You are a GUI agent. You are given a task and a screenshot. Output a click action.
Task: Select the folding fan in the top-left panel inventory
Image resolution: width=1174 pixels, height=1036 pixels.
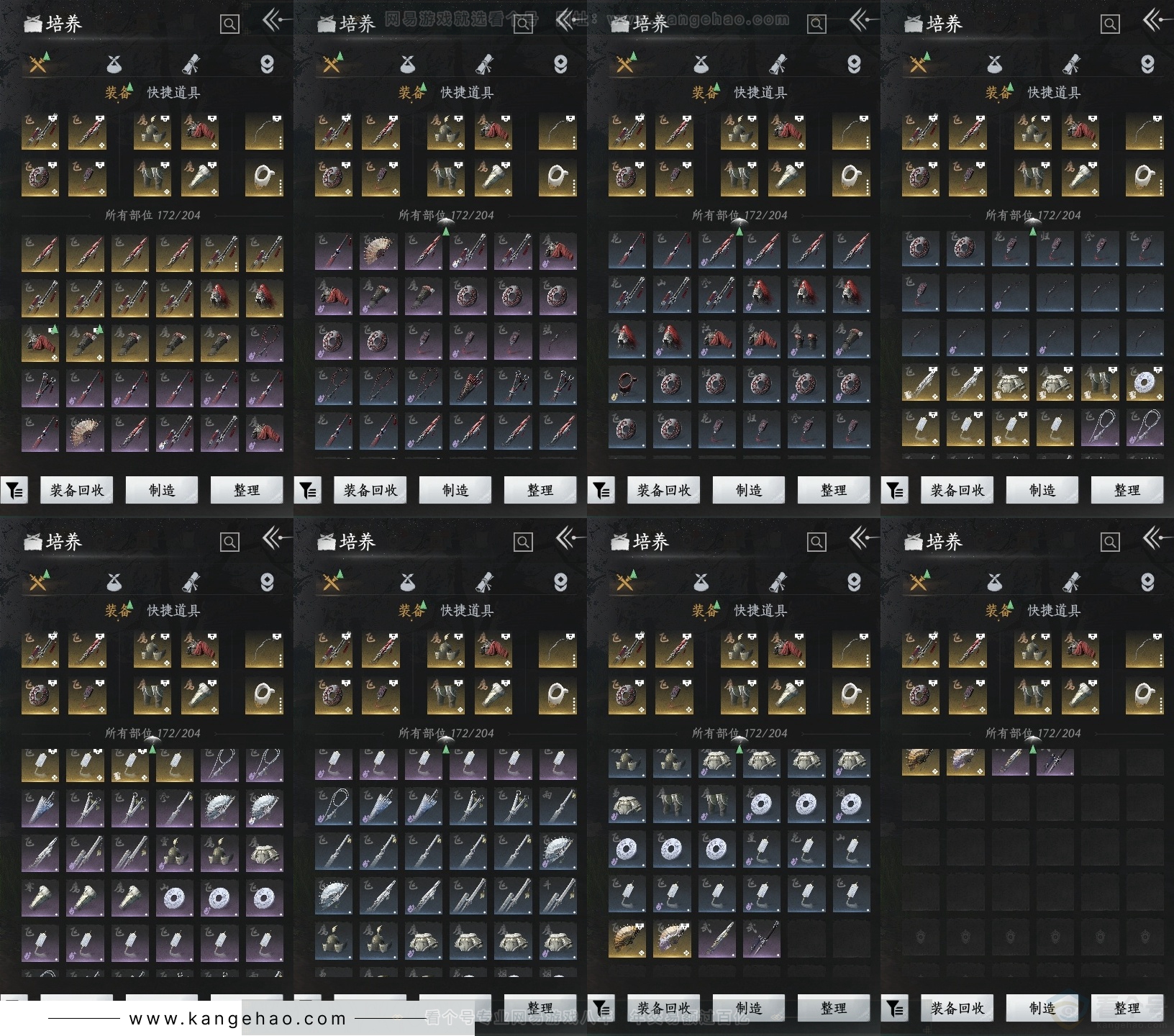coord(85,432)
